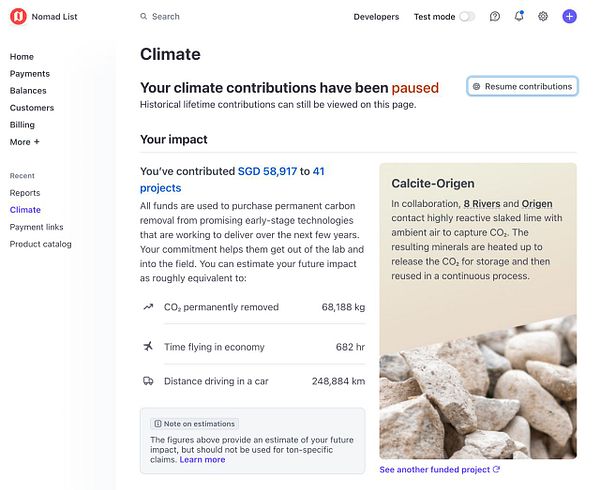Open the settings gear icon

(543, 17)
